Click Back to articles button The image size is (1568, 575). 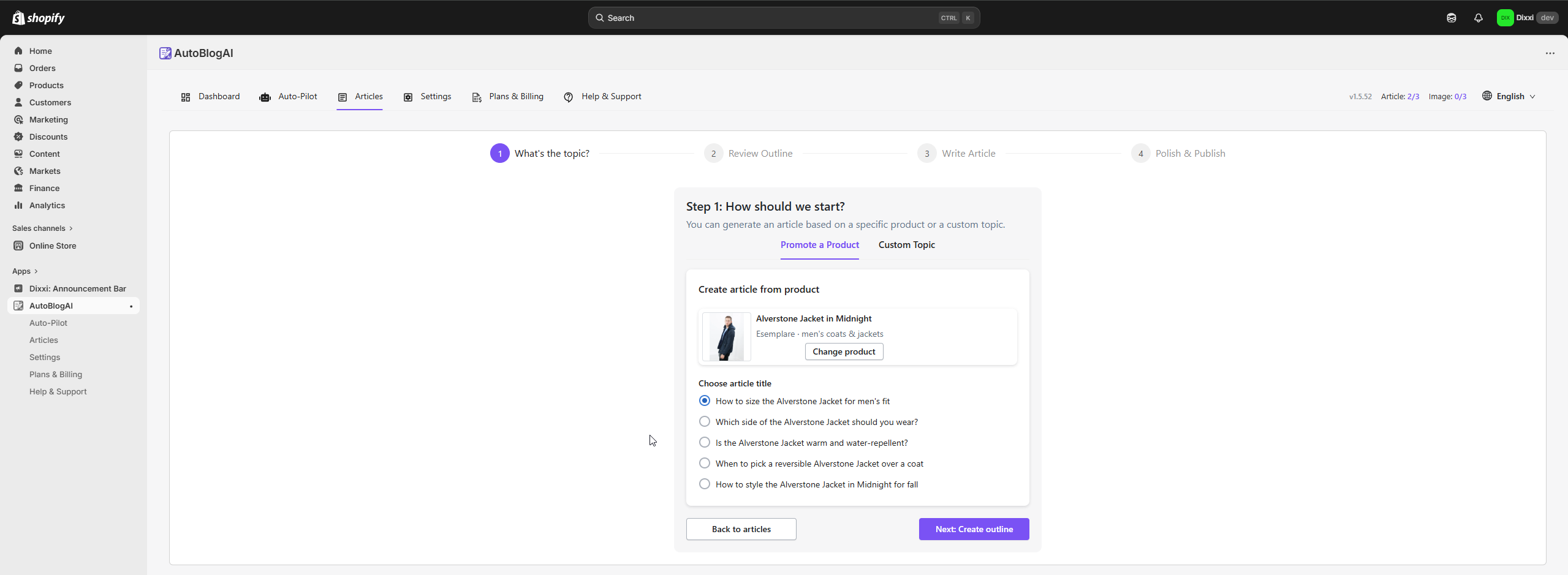(x=741, y=529)
